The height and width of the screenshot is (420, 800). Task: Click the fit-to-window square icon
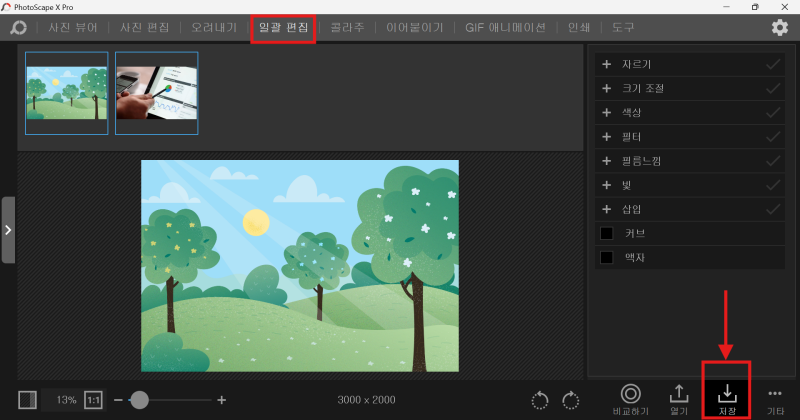click(28, 400)
